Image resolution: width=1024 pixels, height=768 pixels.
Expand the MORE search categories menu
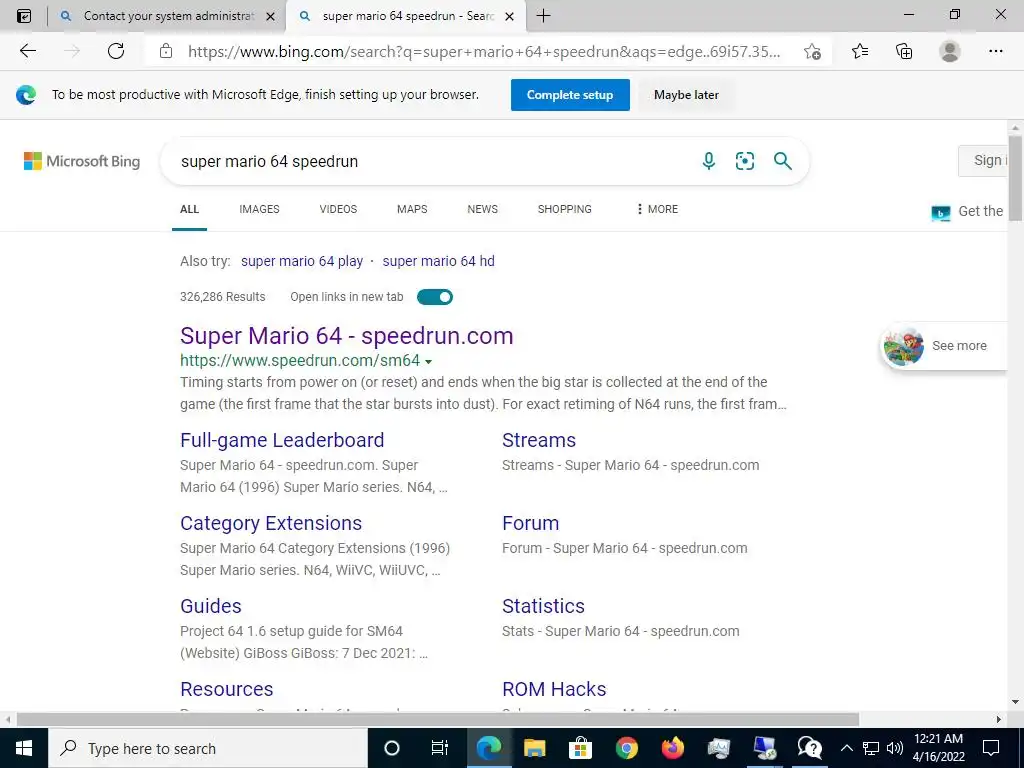pyautogui.click(x=657, y=209)
